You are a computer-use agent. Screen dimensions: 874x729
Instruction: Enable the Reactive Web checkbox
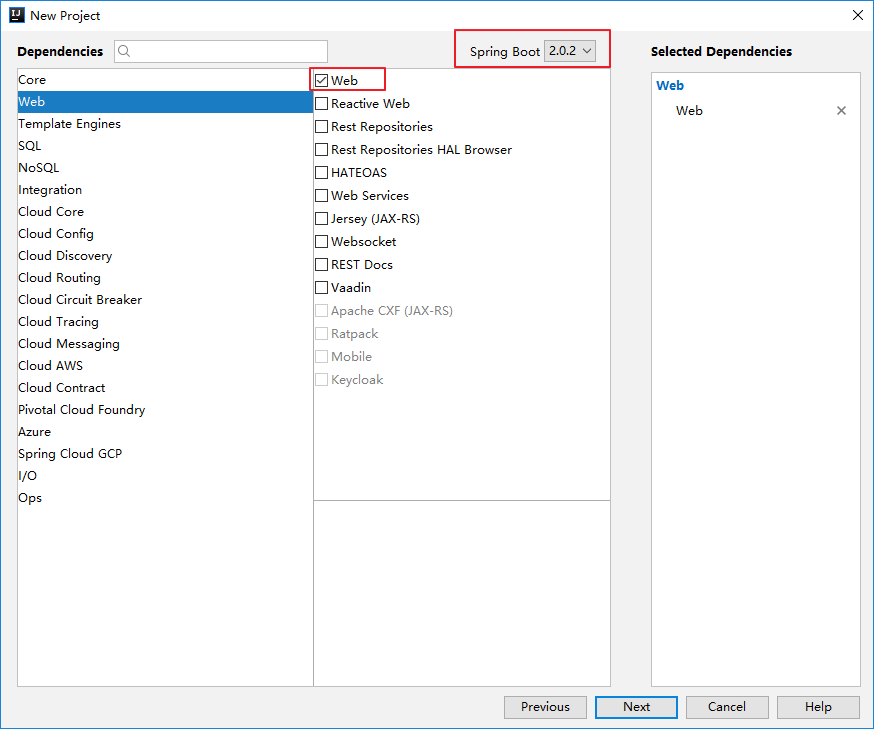point(322,104)
